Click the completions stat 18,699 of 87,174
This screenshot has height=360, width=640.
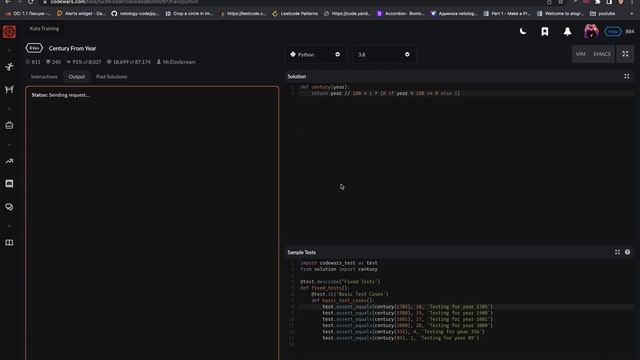tap(129, 62)
